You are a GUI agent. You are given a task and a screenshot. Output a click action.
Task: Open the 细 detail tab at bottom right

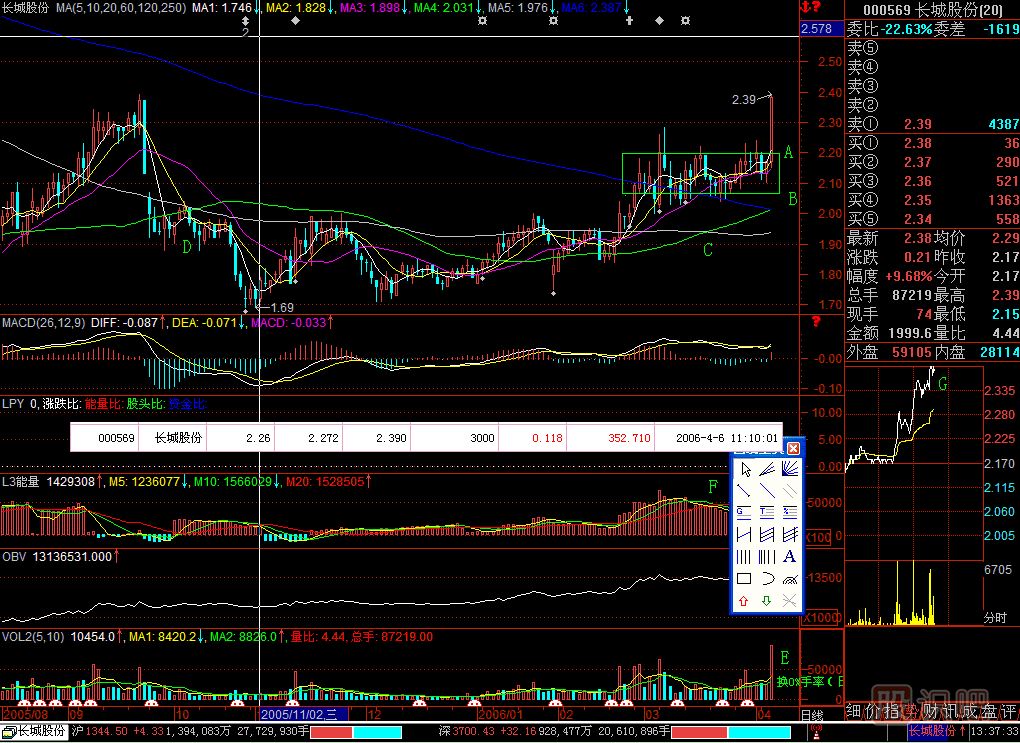pyautogui.click(x=855, y=711)
